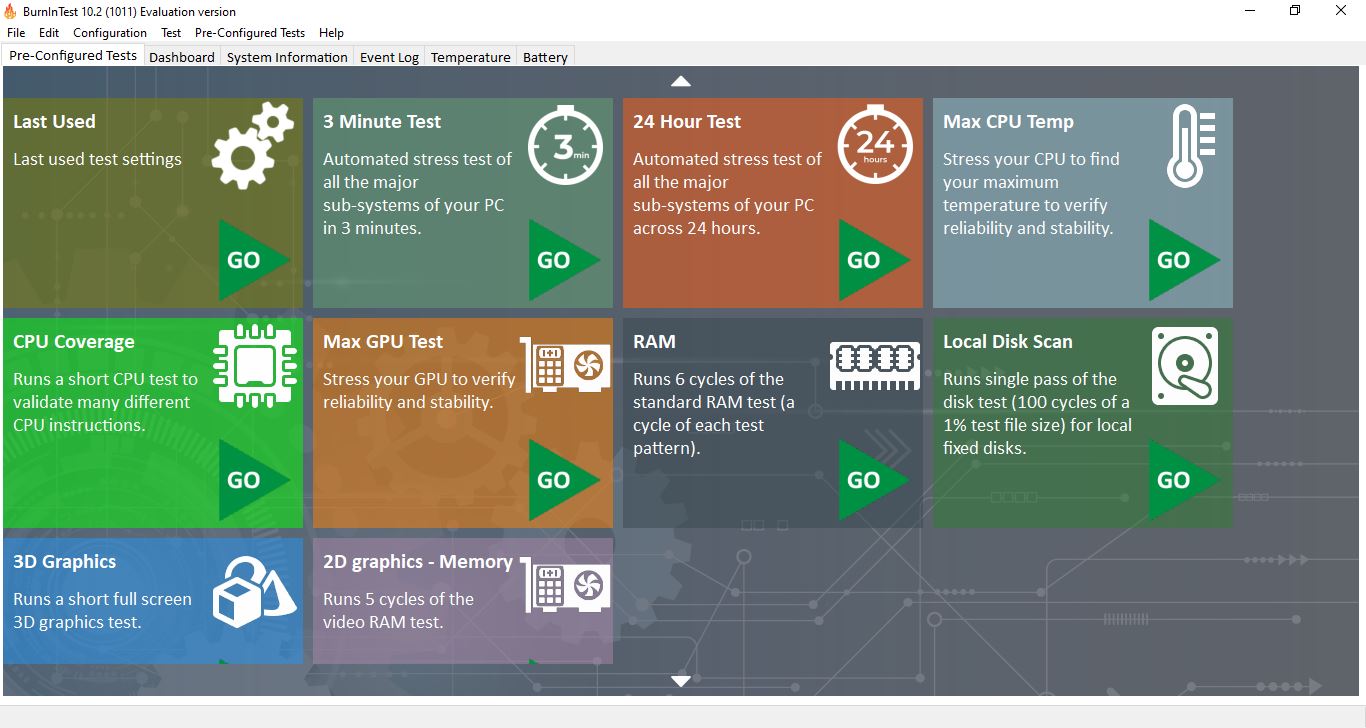Start the 24 Hour Test GO arrow

point(873,260)
